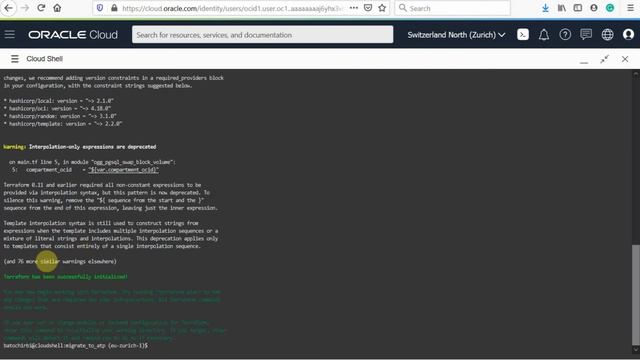This screenshot has height=360, width=640.
Task: Click the hashicorp/random version line
Action: pos(60,116)
